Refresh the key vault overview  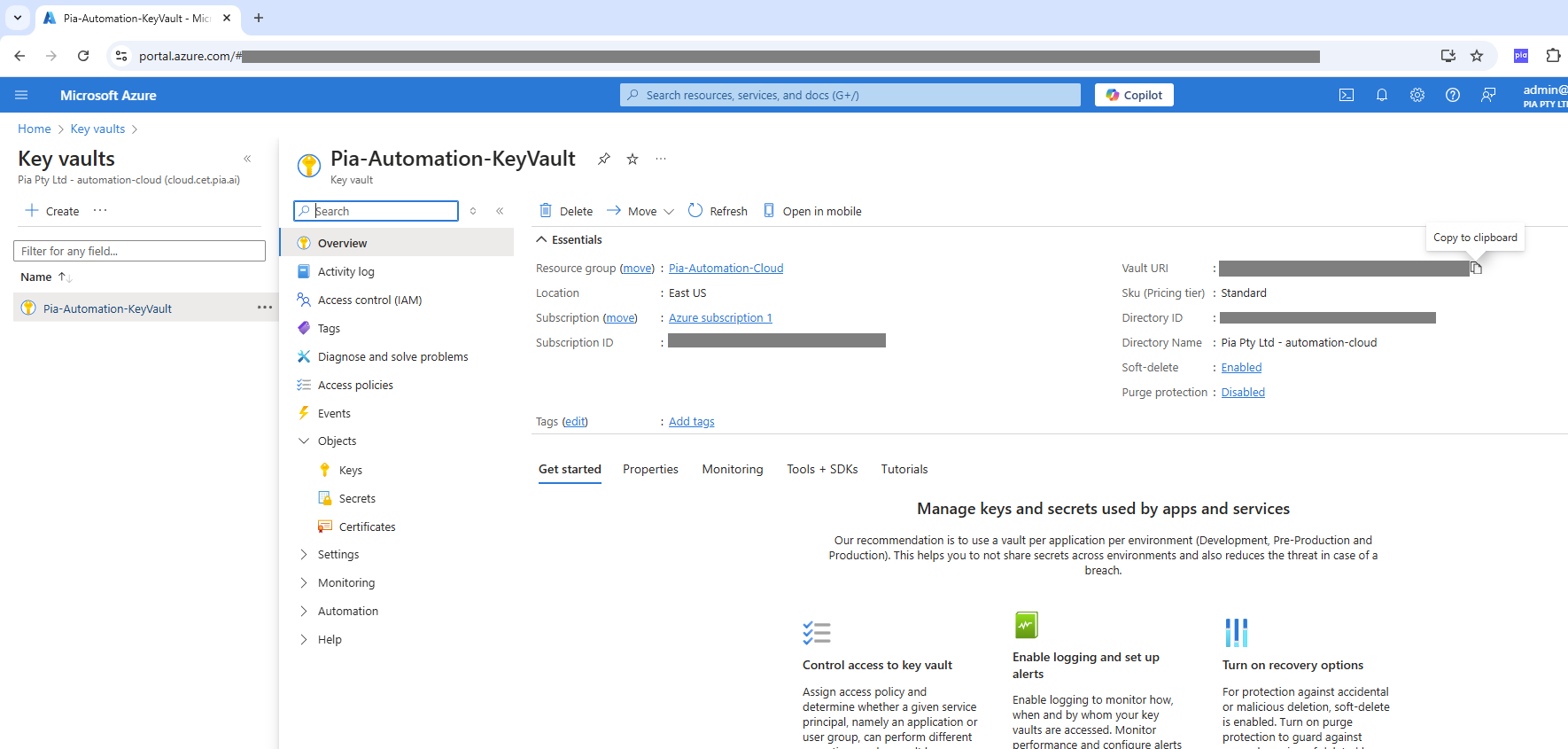point(718,211)
